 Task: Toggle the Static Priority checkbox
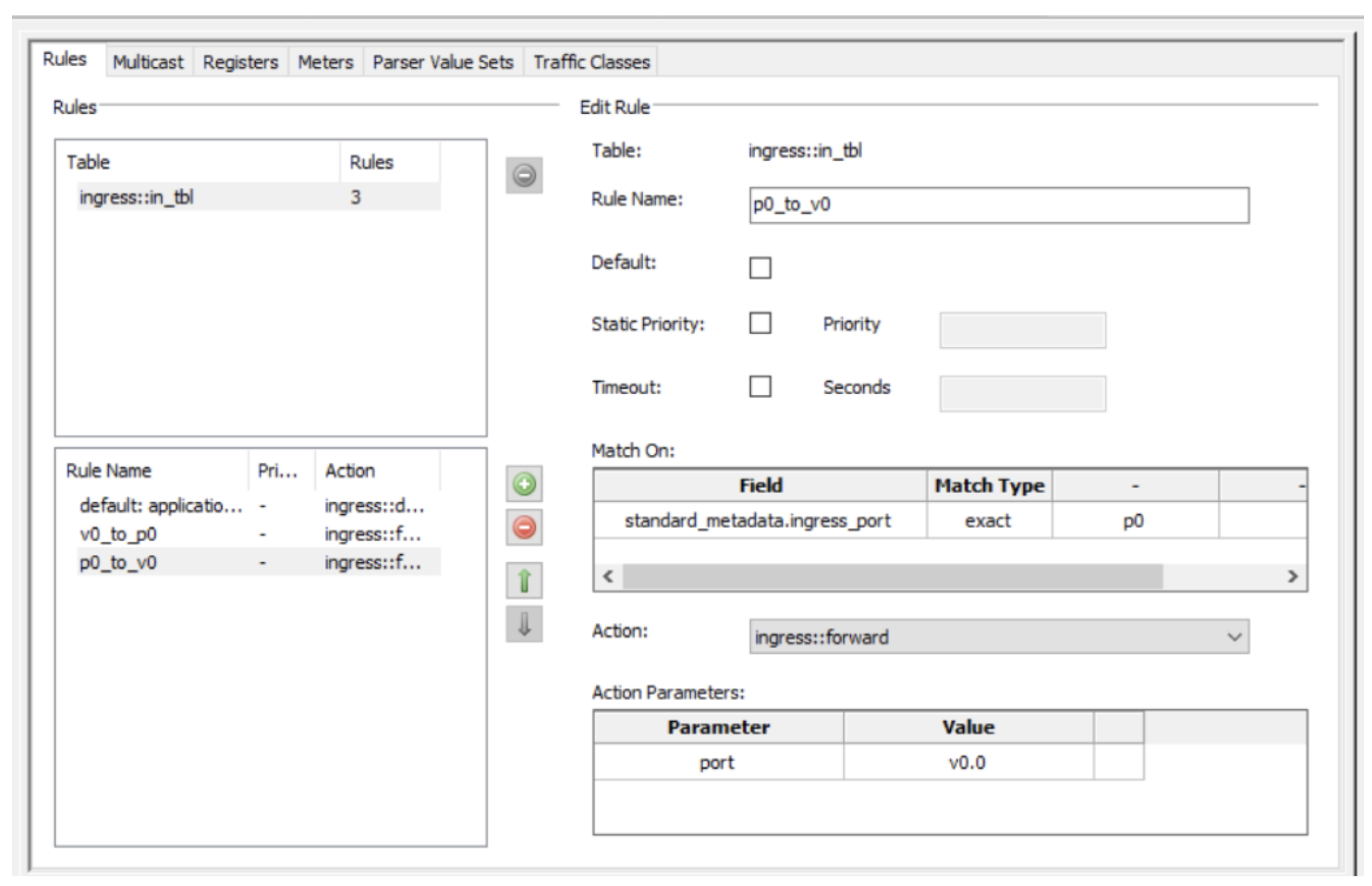click(x=760, y=323)
